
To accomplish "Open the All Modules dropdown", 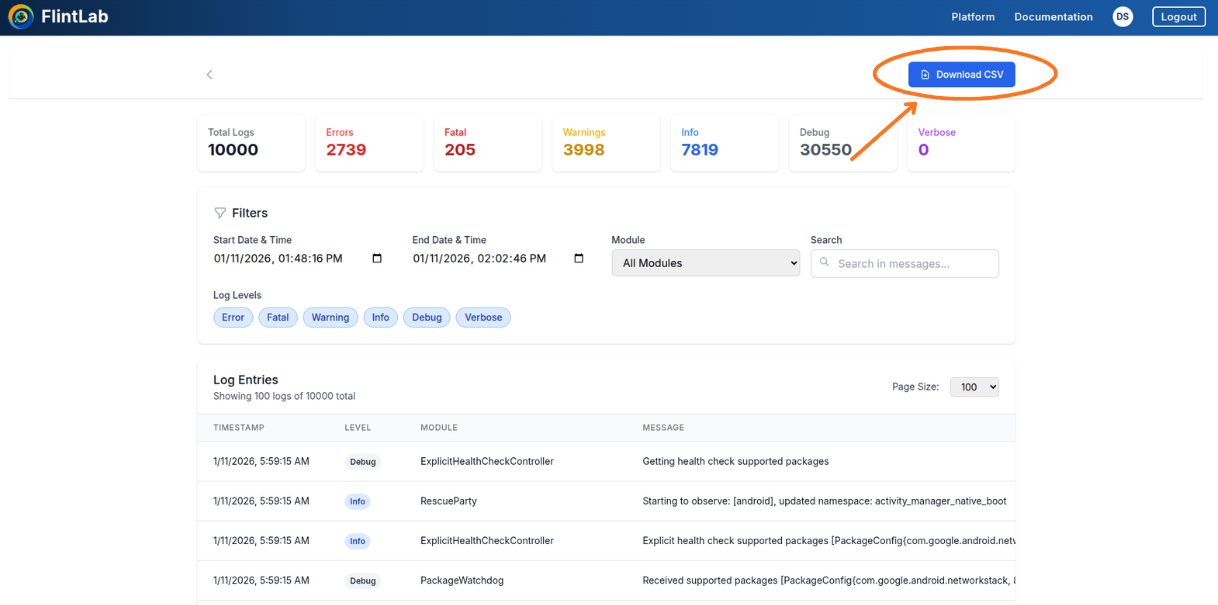I will tap(706, 263).
